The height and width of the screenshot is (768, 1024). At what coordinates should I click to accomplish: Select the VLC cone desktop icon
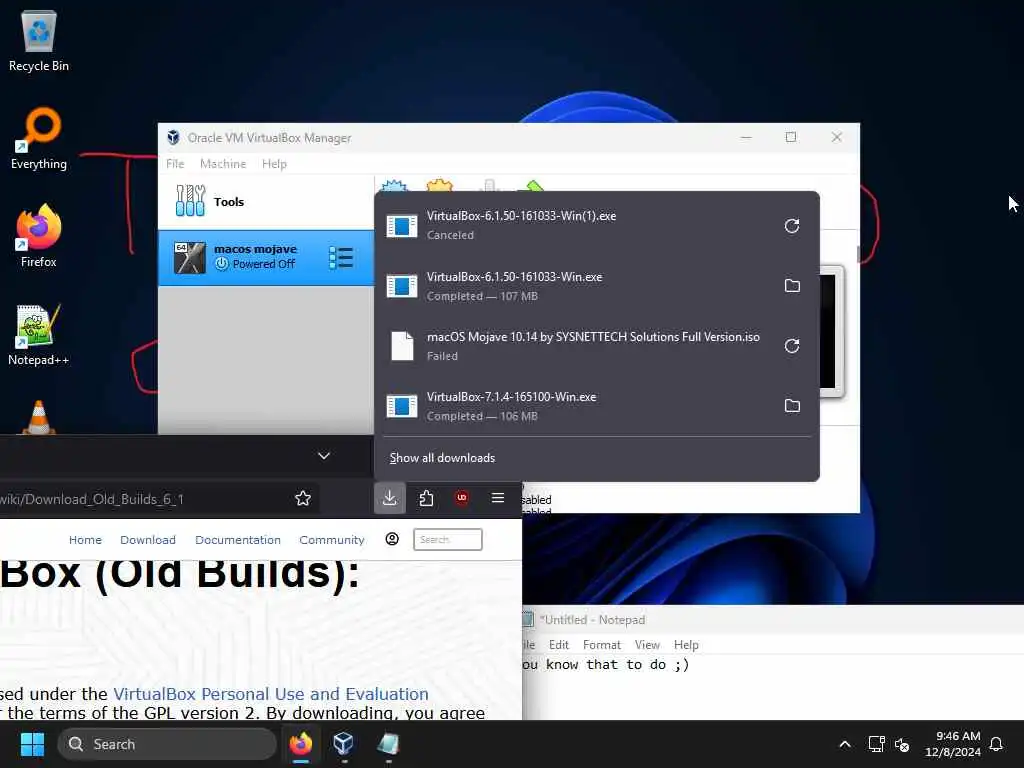(39, 417)
